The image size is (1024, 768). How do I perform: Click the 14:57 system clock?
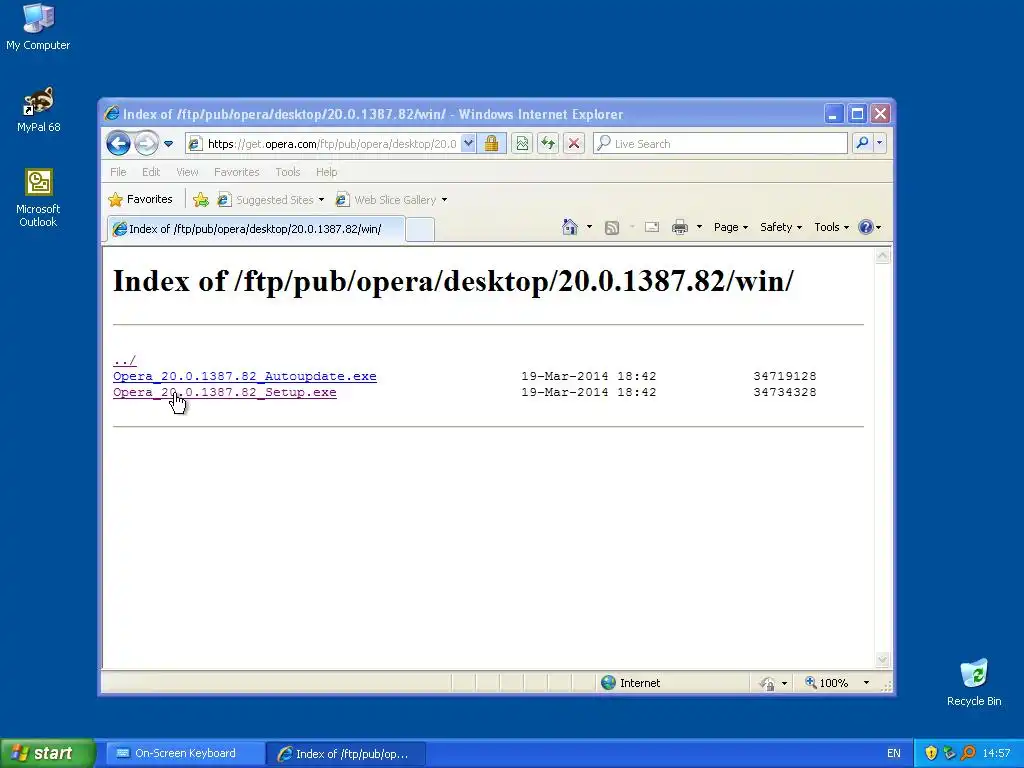[x=996, y=754]
